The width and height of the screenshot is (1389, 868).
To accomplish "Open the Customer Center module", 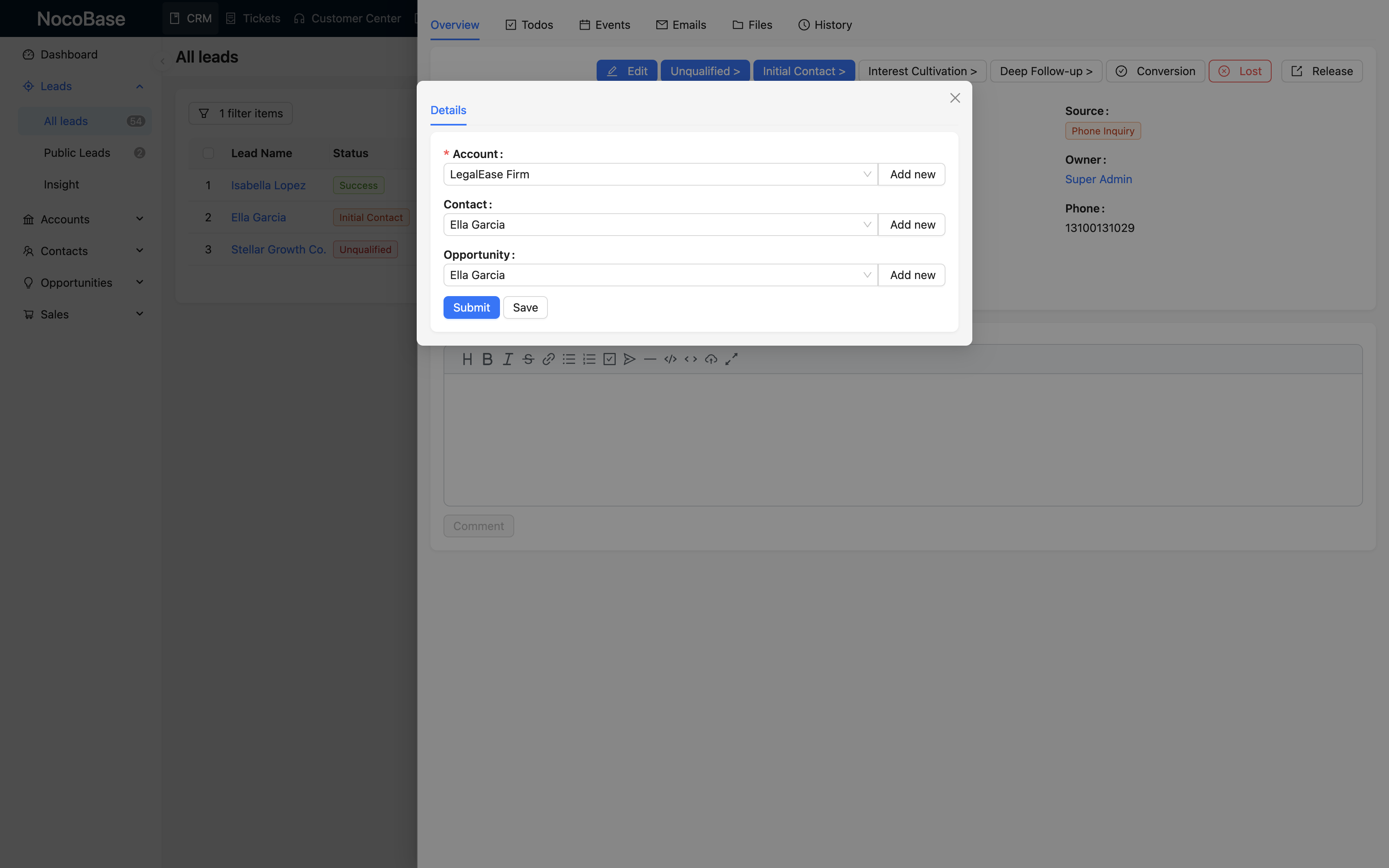I will click(x=348, y=18).
